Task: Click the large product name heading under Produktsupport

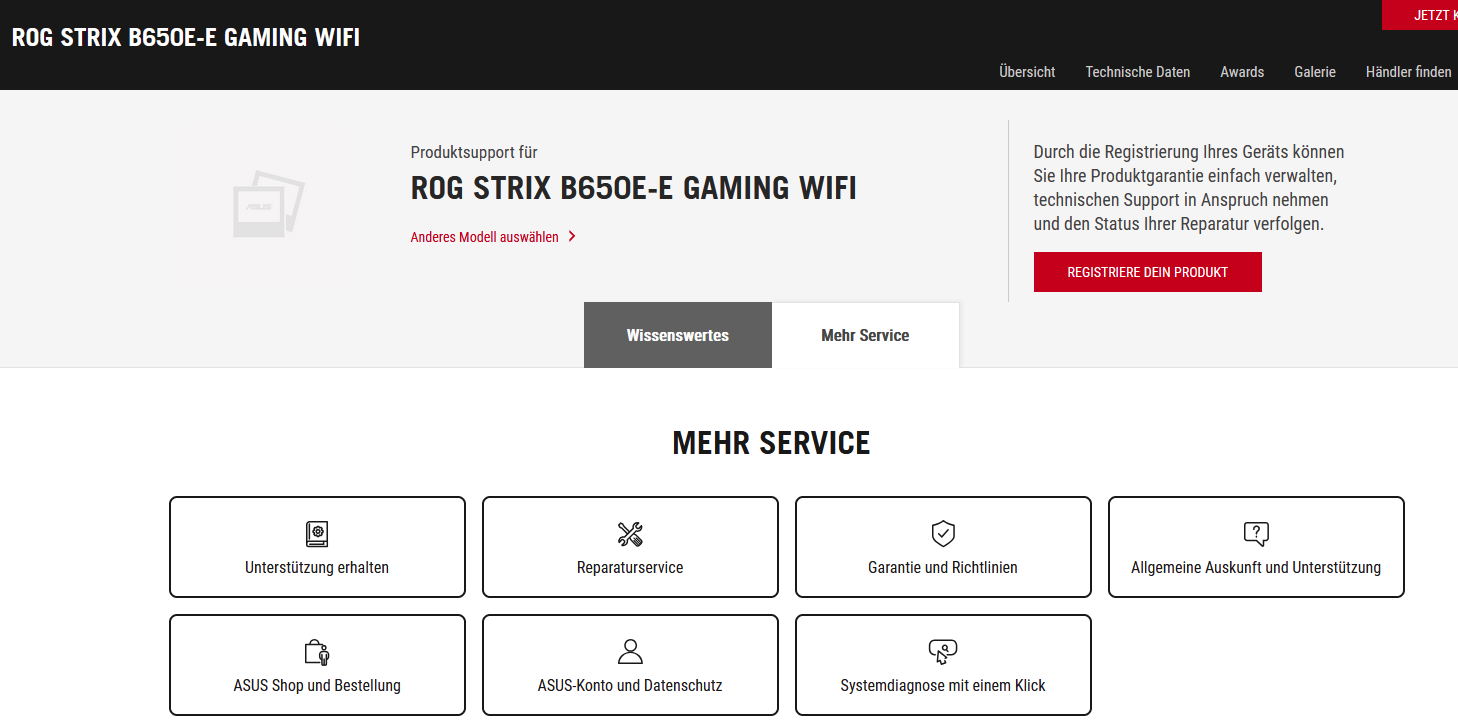Action: pyautogui.click(x=634, y=188)
